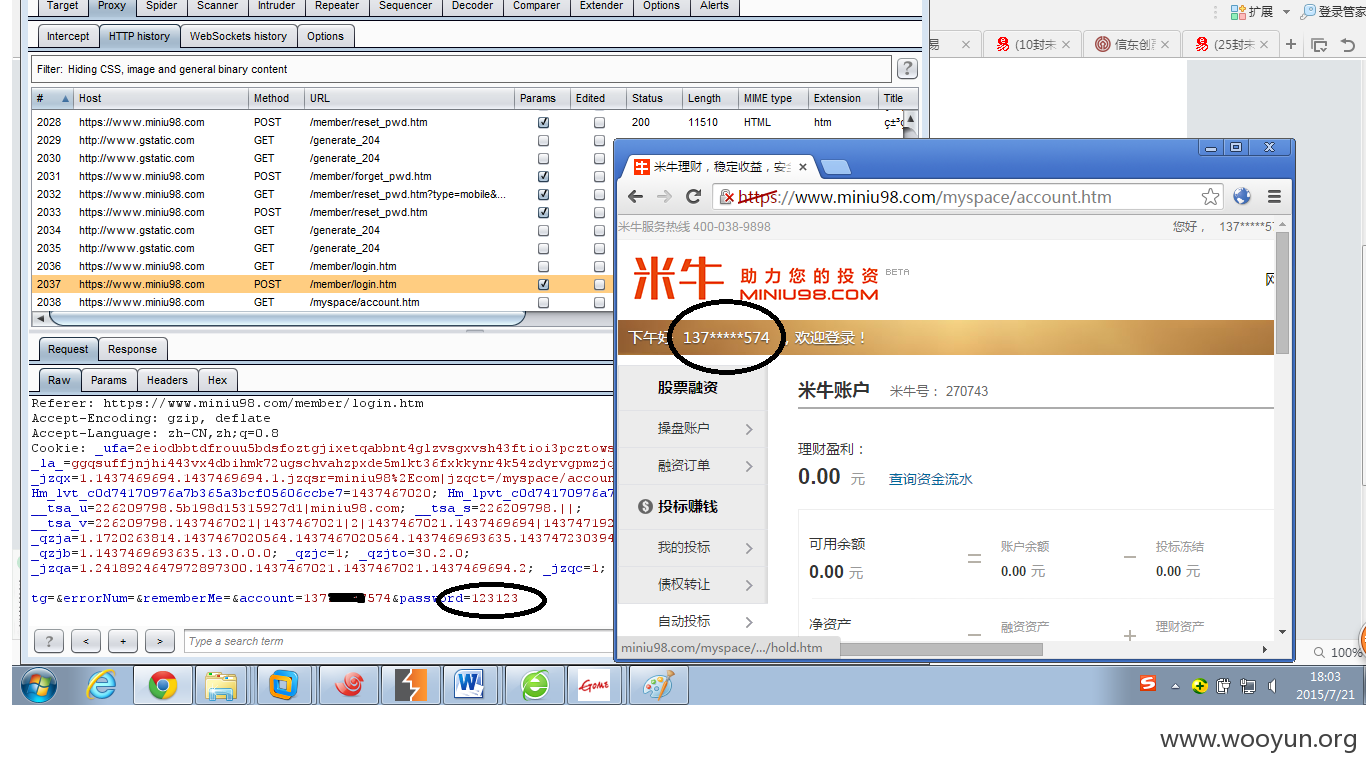Image resolution: width=1366 pixels, height=768 pixels.
Task: Open Paint palette taskbar icon
Action: tap(658, 685)
